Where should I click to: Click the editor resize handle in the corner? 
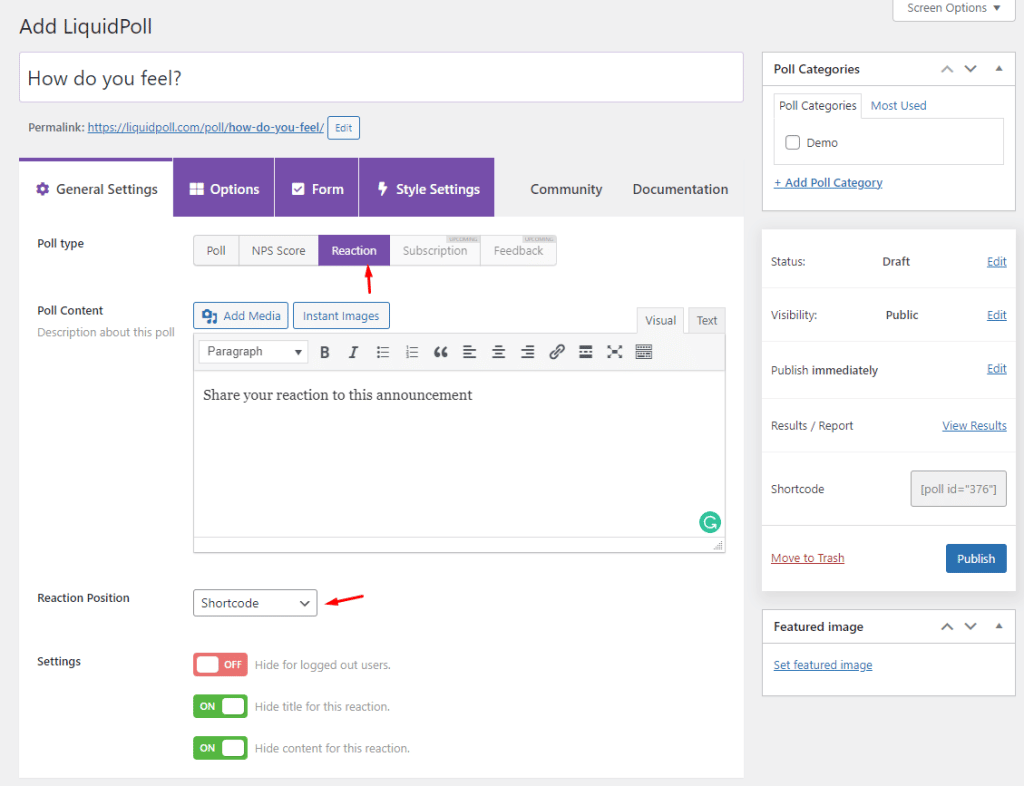(x=718, y=545)
